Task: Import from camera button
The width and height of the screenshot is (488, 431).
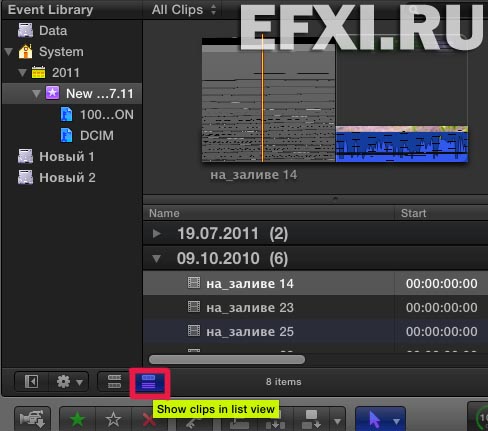Action: [x=32, y=419]
